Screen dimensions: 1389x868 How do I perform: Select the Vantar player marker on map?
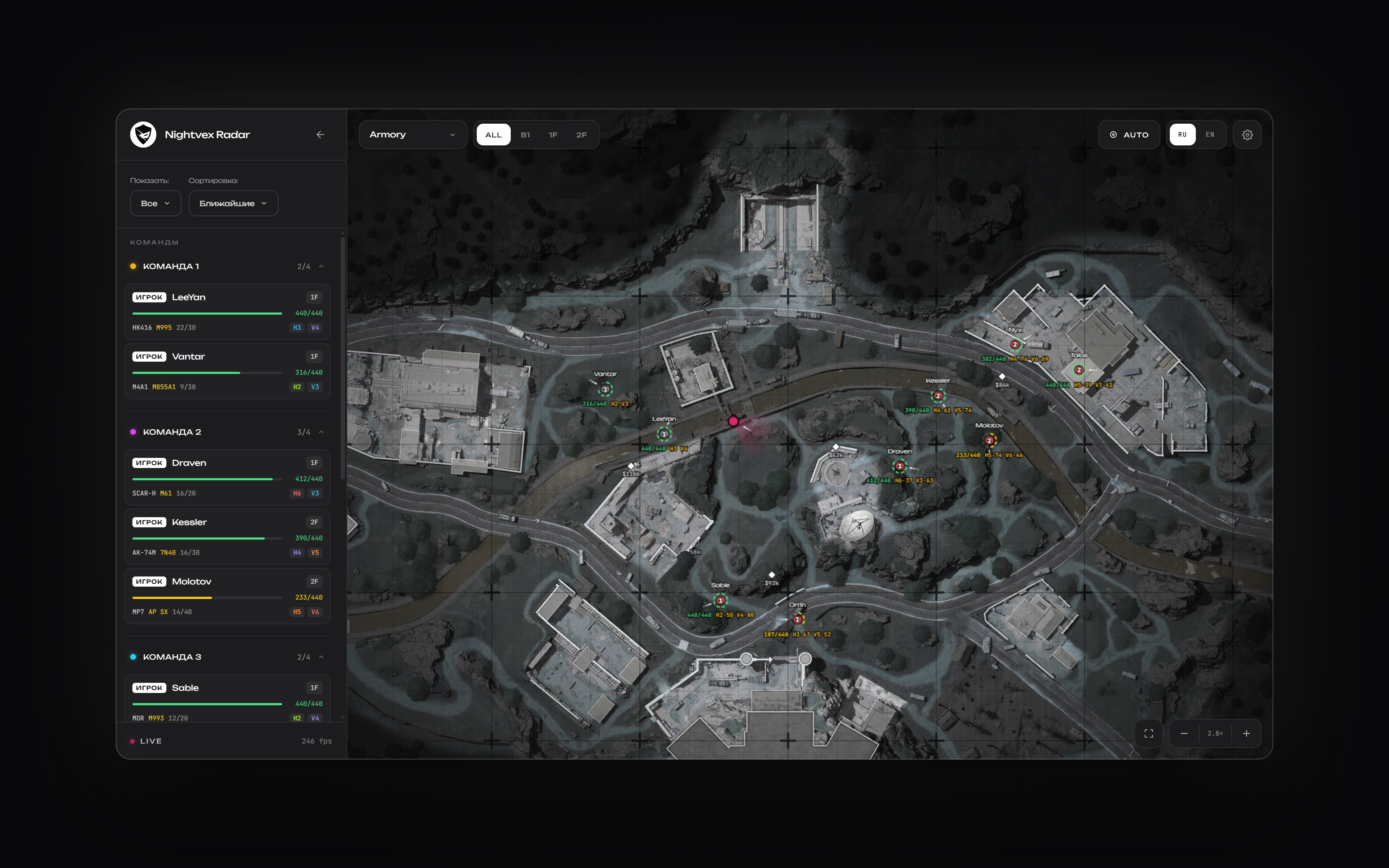[605, 389]
